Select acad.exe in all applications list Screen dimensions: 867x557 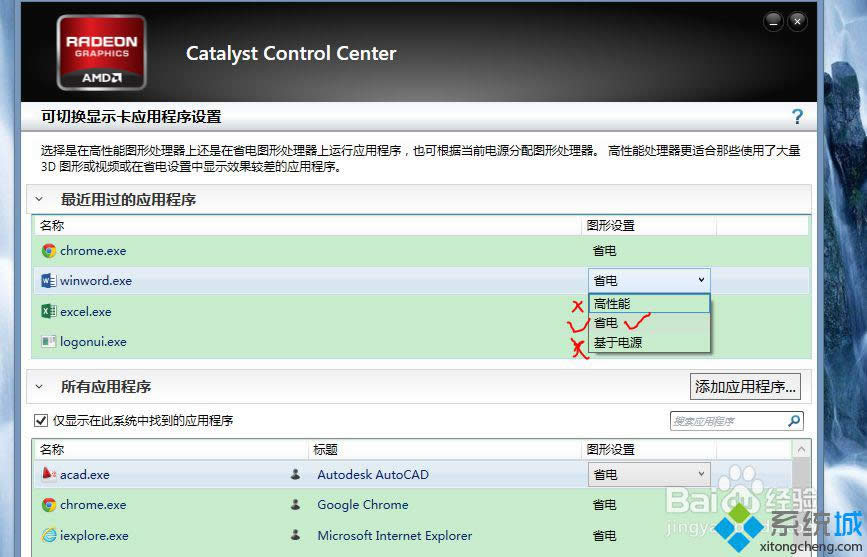click(x=85, y=475)
